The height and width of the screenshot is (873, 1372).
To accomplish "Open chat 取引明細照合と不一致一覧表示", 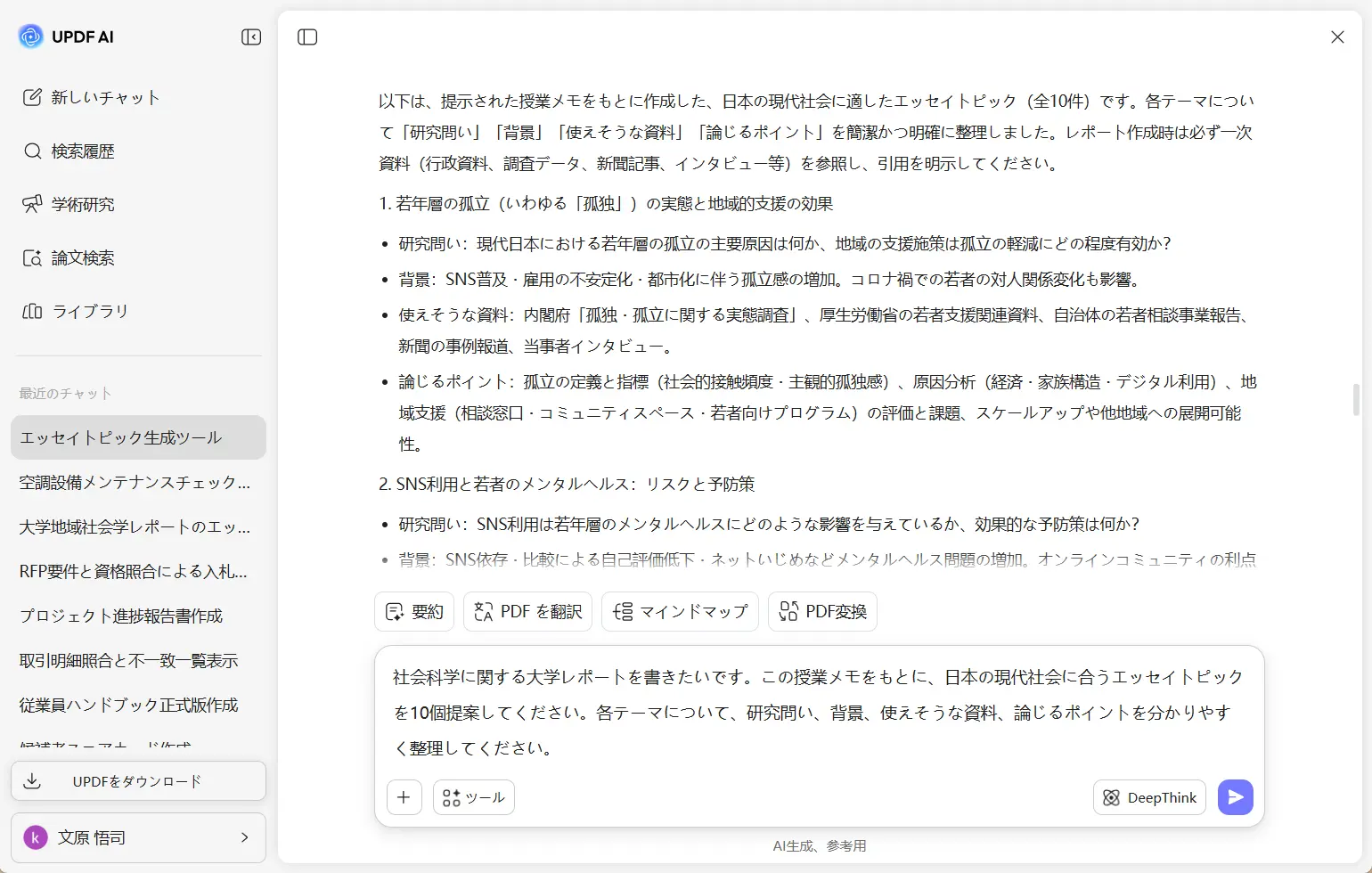I will (x=138, y=660).
